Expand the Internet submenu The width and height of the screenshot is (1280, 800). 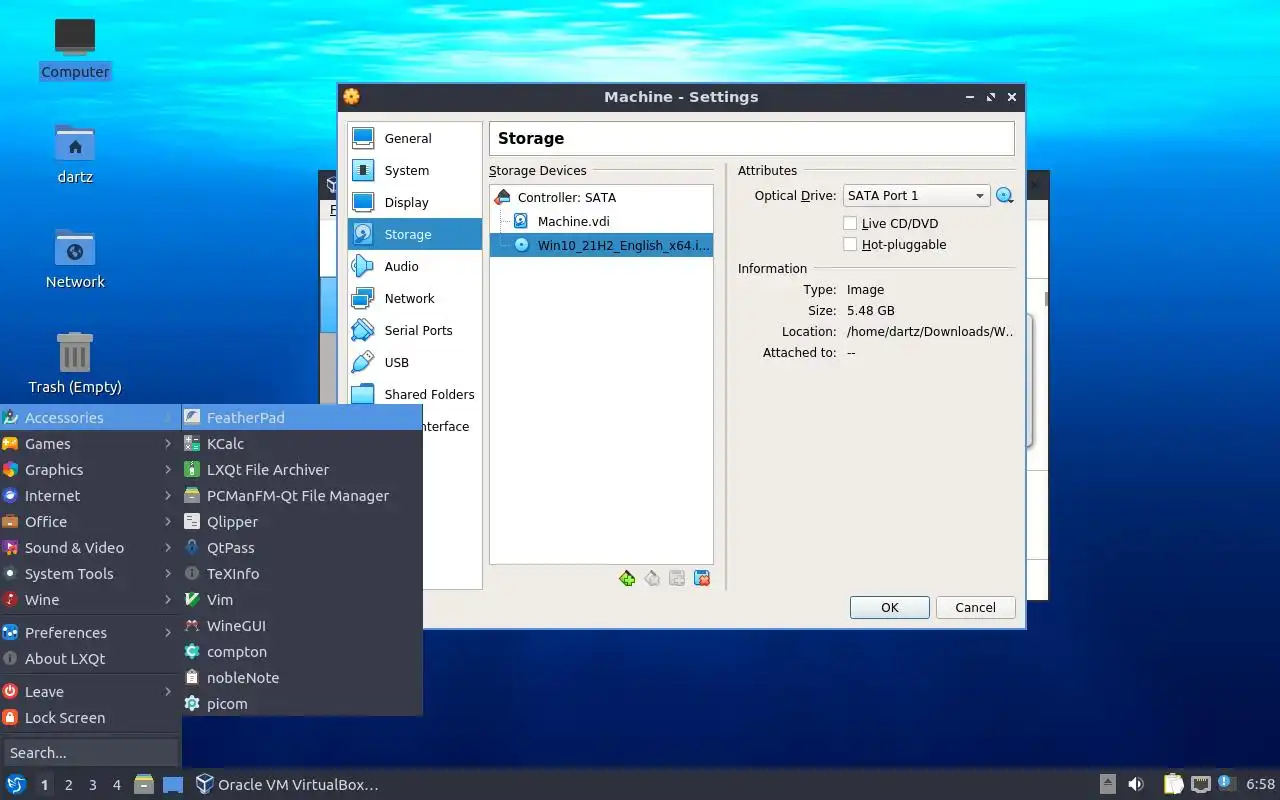coord(90,495)
